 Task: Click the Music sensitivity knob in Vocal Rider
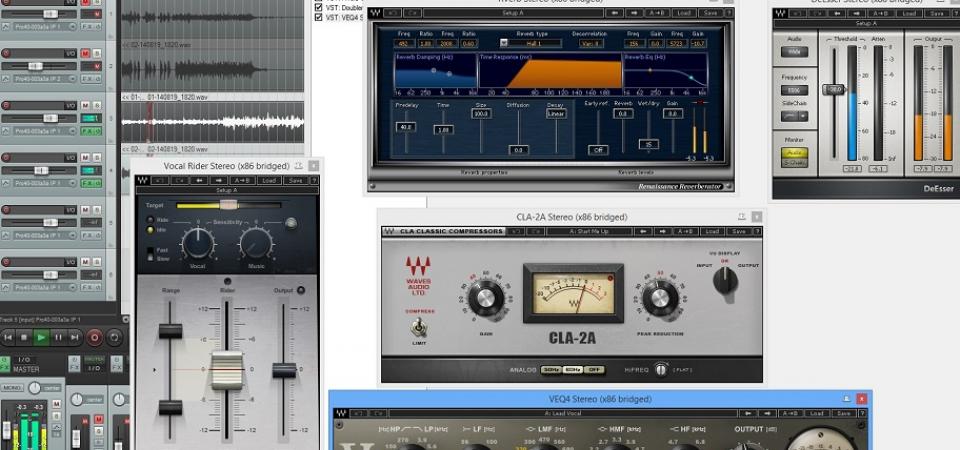(256, 241)
